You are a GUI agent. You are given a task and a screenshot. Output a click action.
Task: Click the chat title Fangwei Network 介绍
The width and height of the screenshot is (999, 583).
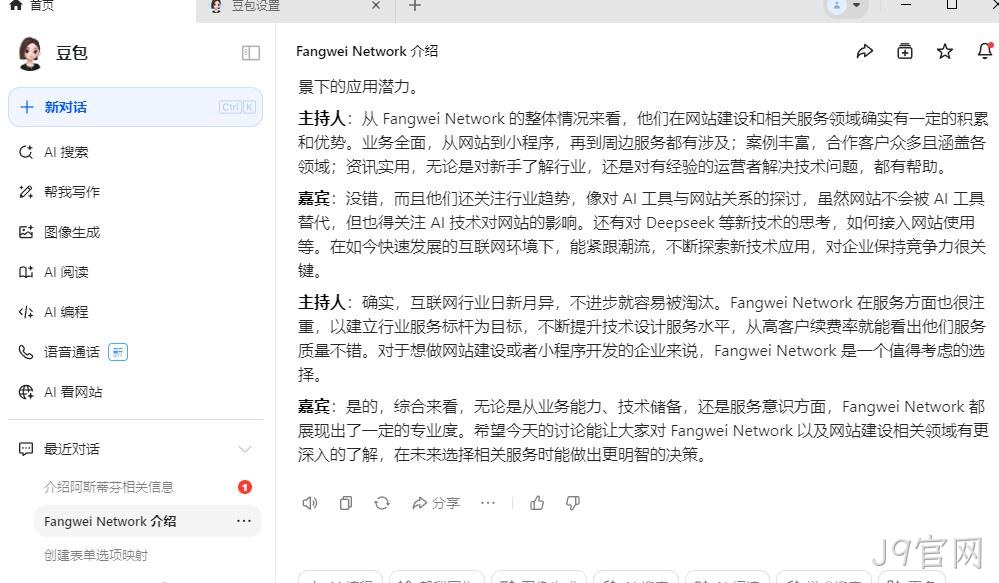tap(367, 52)
